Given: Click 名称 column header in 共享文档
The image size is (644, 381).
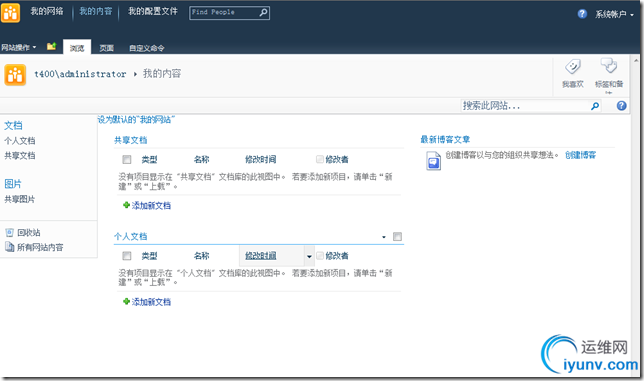Looking at the screenshot, I should coord(202,159).
